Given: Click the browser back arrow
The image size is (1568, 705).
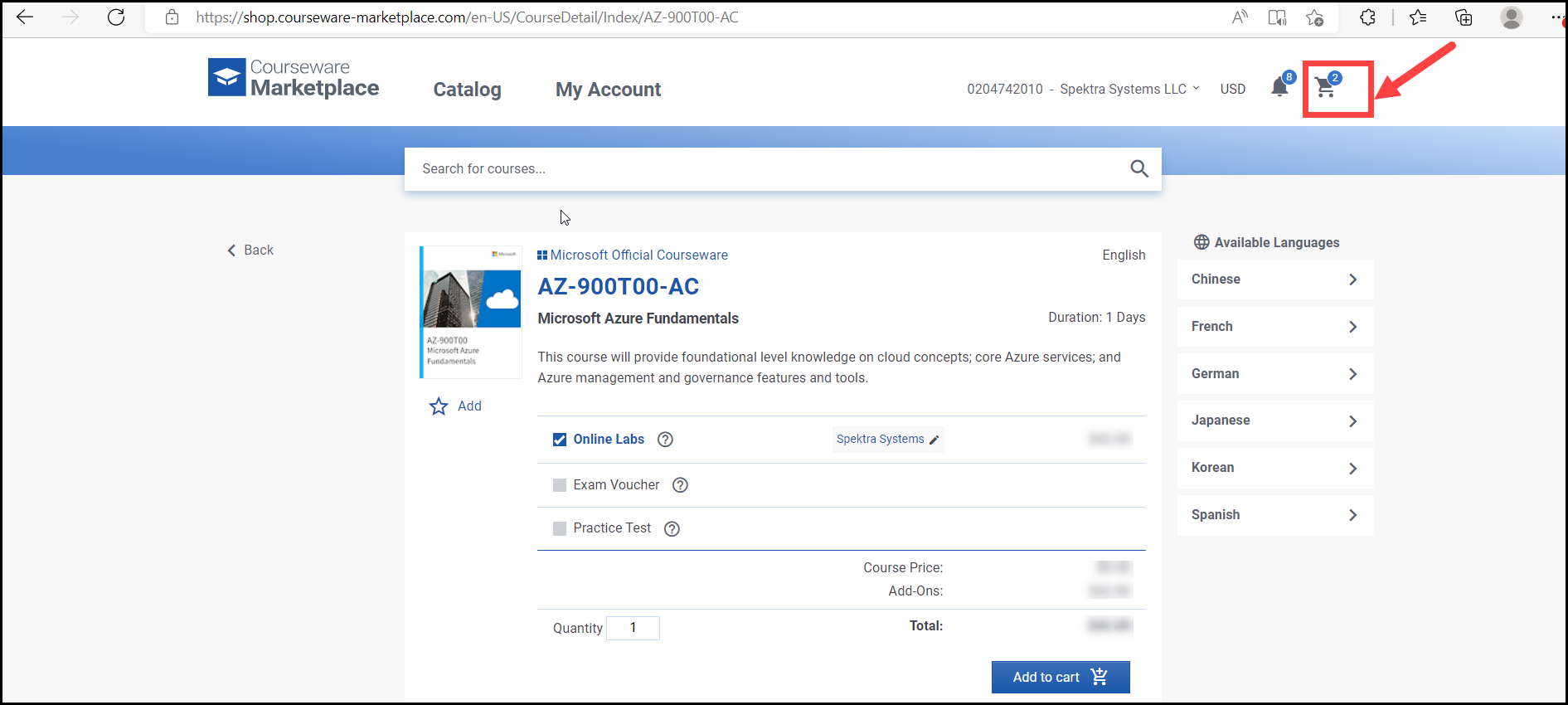Looking at the screenshot, I should (x=25, y=17).
